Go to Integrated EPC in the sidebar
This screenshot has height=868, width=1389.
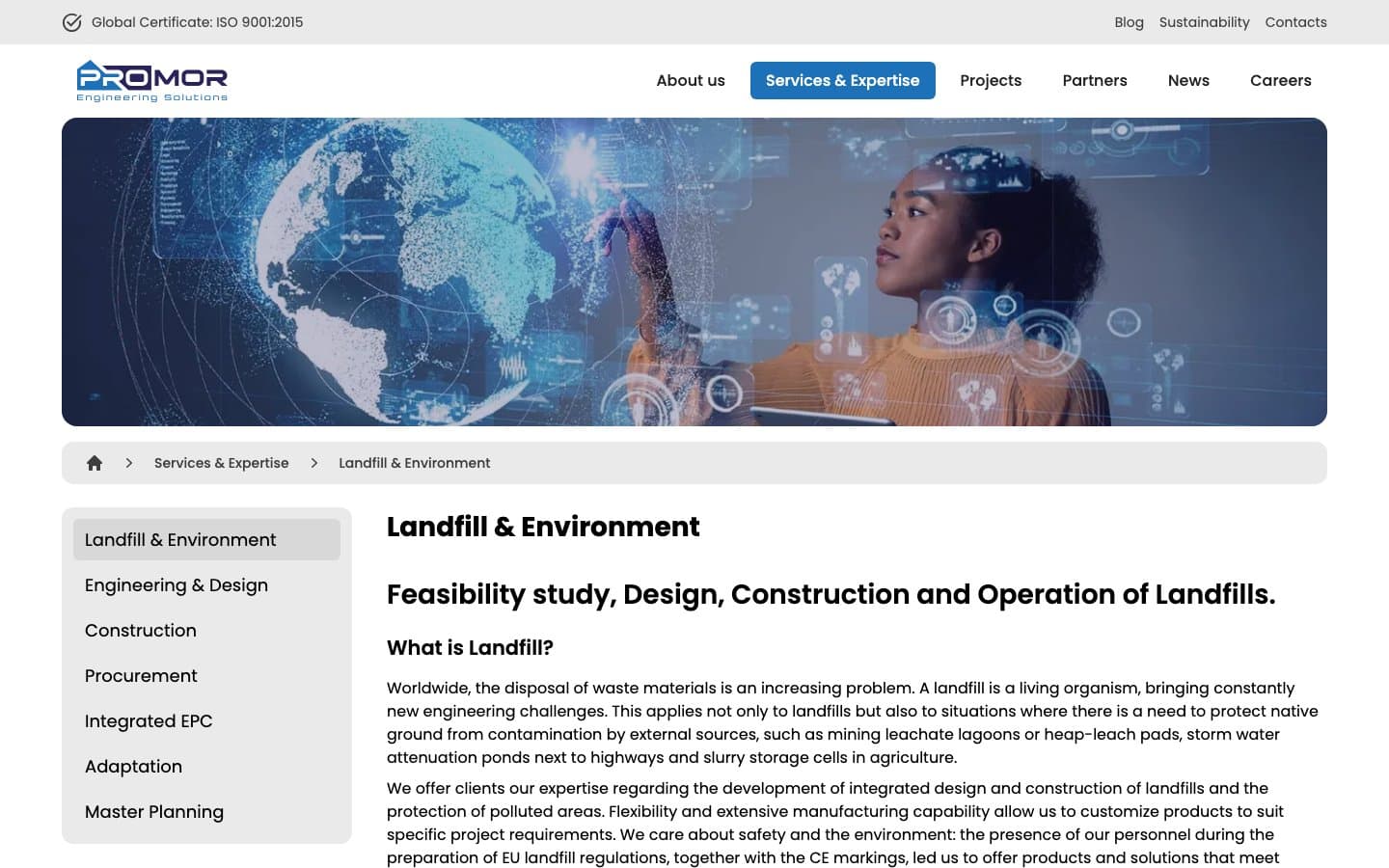206,721
